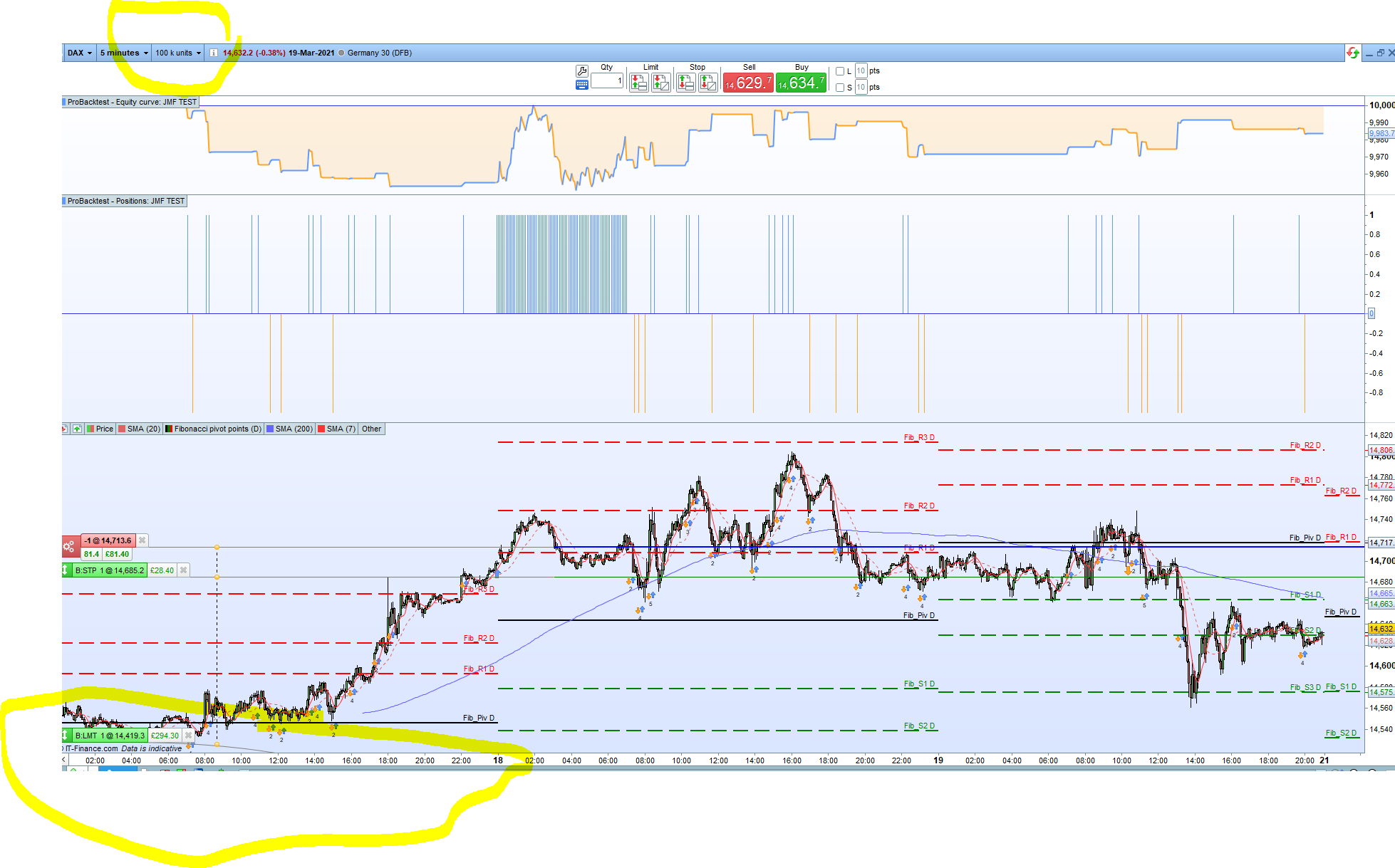Click the SMA (7) red color swatch

[321, 429]
